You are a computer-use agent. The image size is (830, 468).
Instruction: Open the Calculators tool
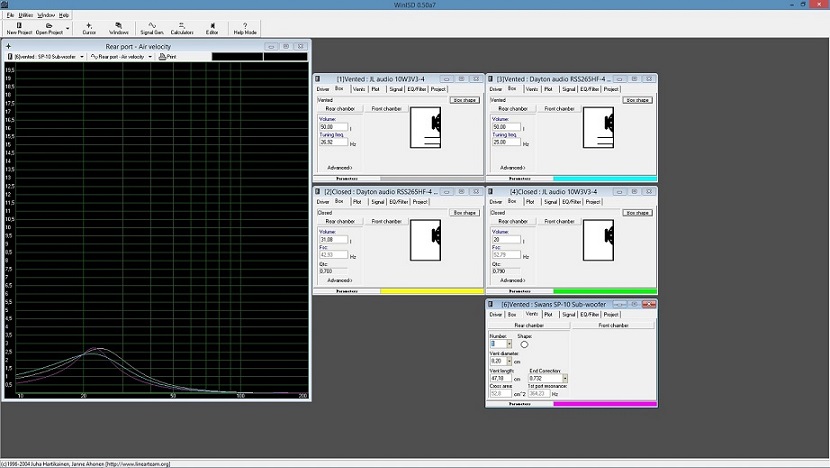182,28
